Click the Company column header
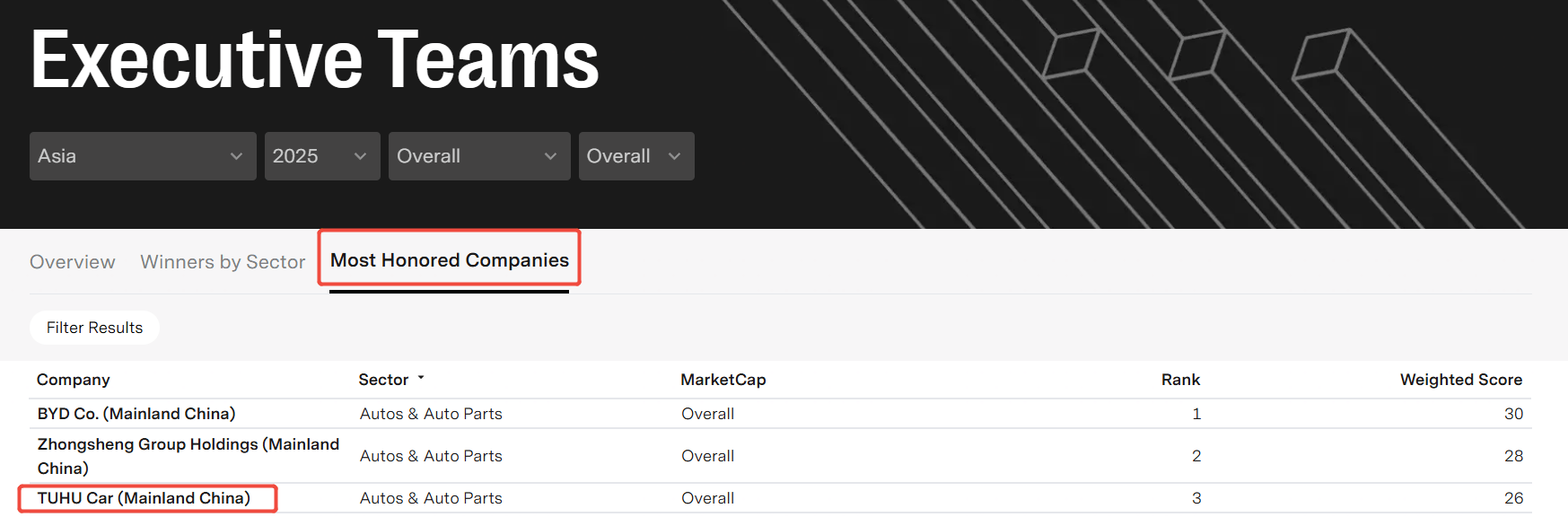The image size is (1568, 517). [74, 380]
